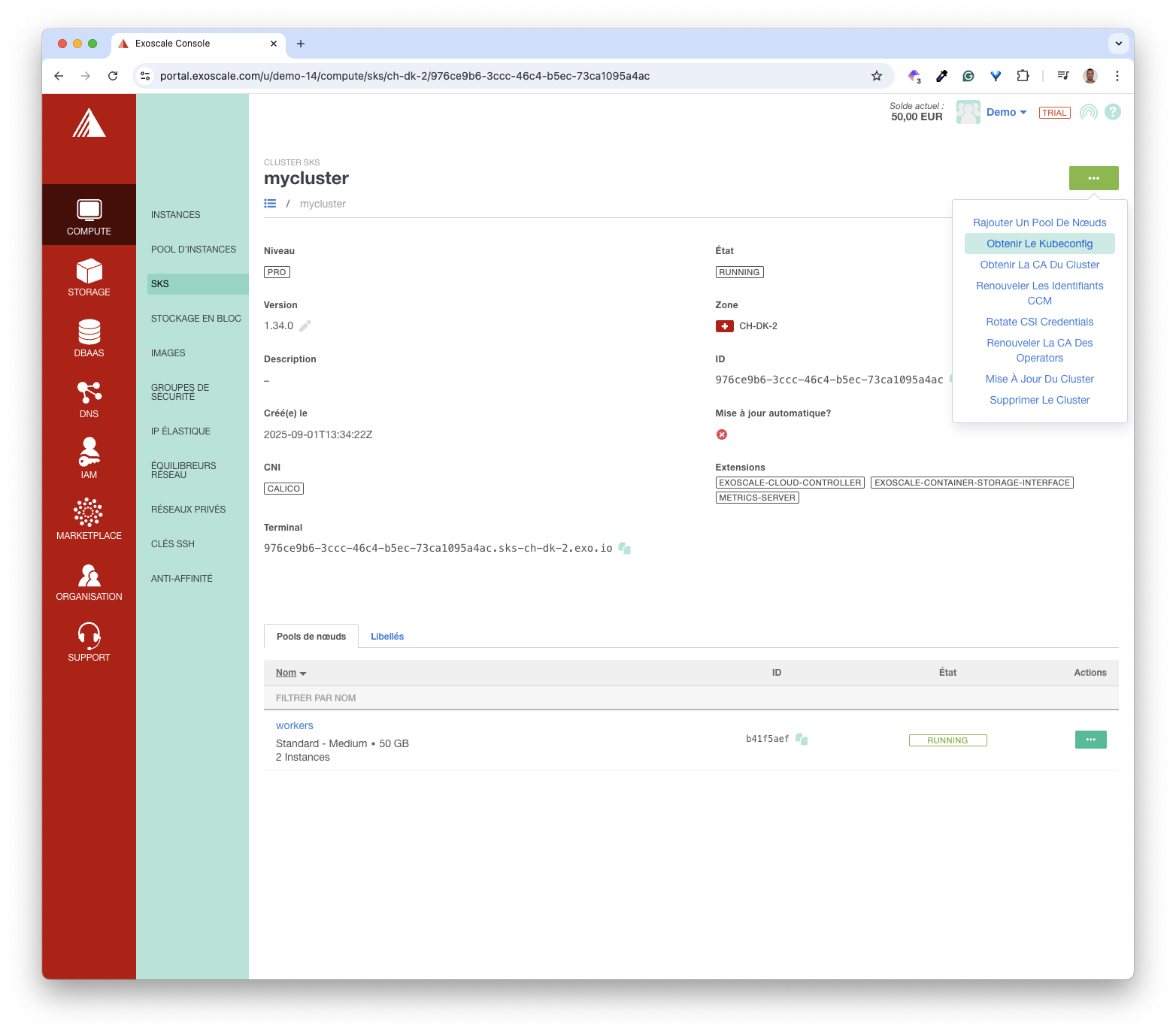Choose Supprimer Le Cluster from menu
1176x1035 pixels.
click(1039, 400)
